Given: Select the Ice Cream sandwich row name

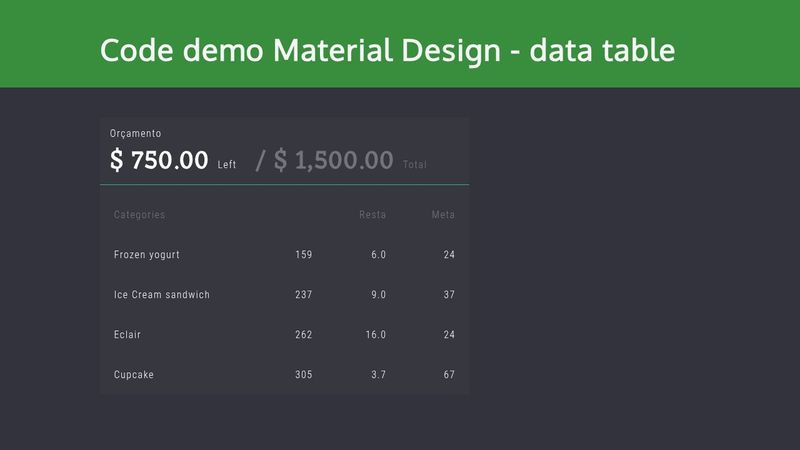Looking at the screenshot, I should click(162, 295).
